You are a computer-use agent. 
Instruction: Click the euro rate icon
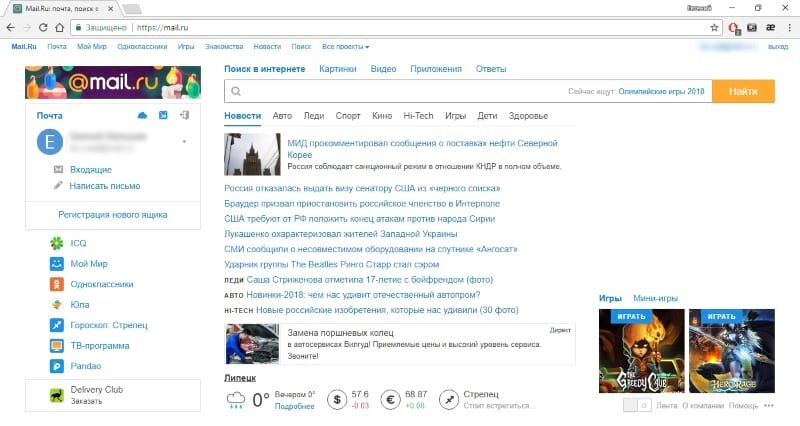click(x=390, y=400)
